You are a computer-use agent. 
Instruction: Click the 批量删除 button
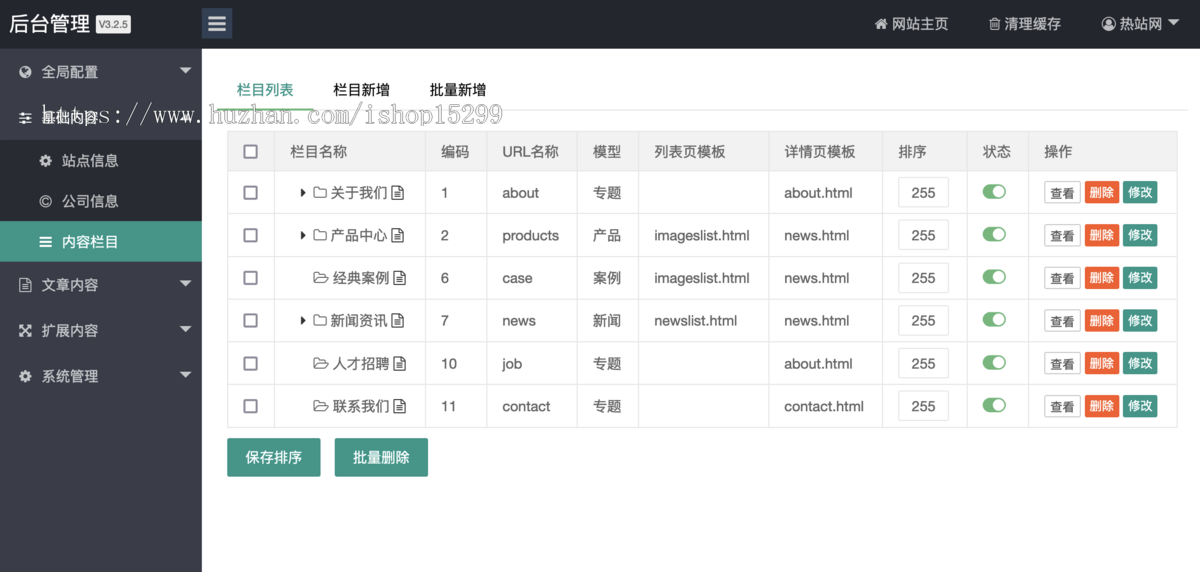pyautogui.click(x=381, y=457)
